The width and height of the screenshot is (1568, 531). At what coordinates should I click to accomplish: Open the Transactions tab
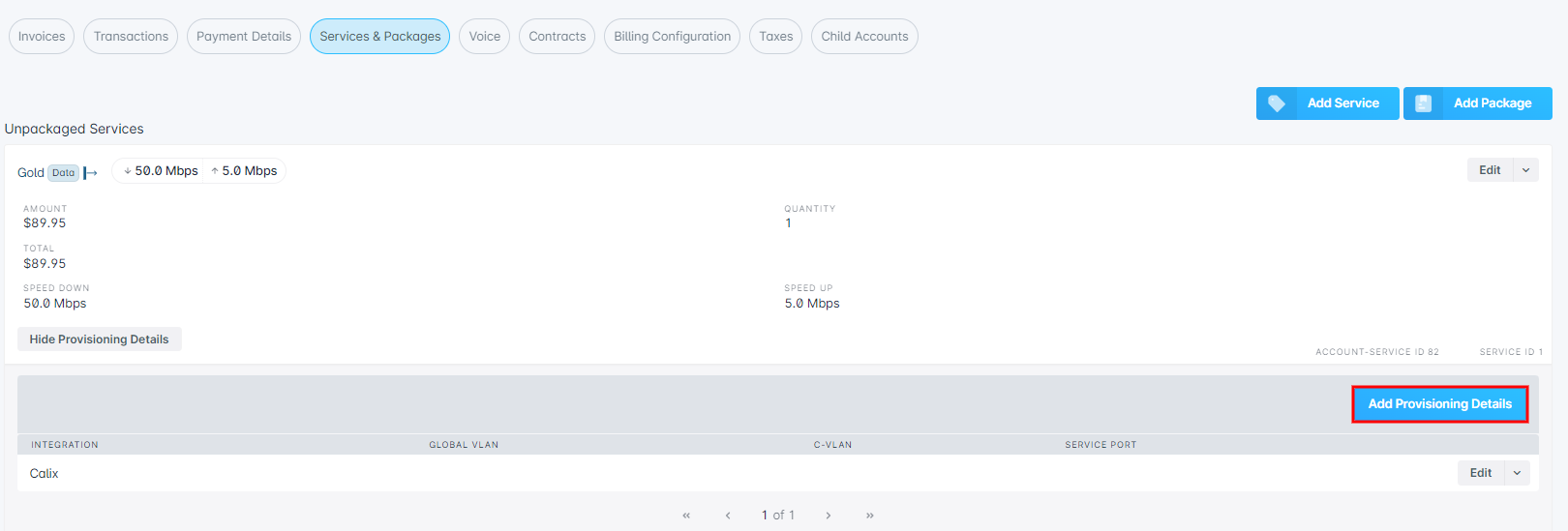[131, 37]
